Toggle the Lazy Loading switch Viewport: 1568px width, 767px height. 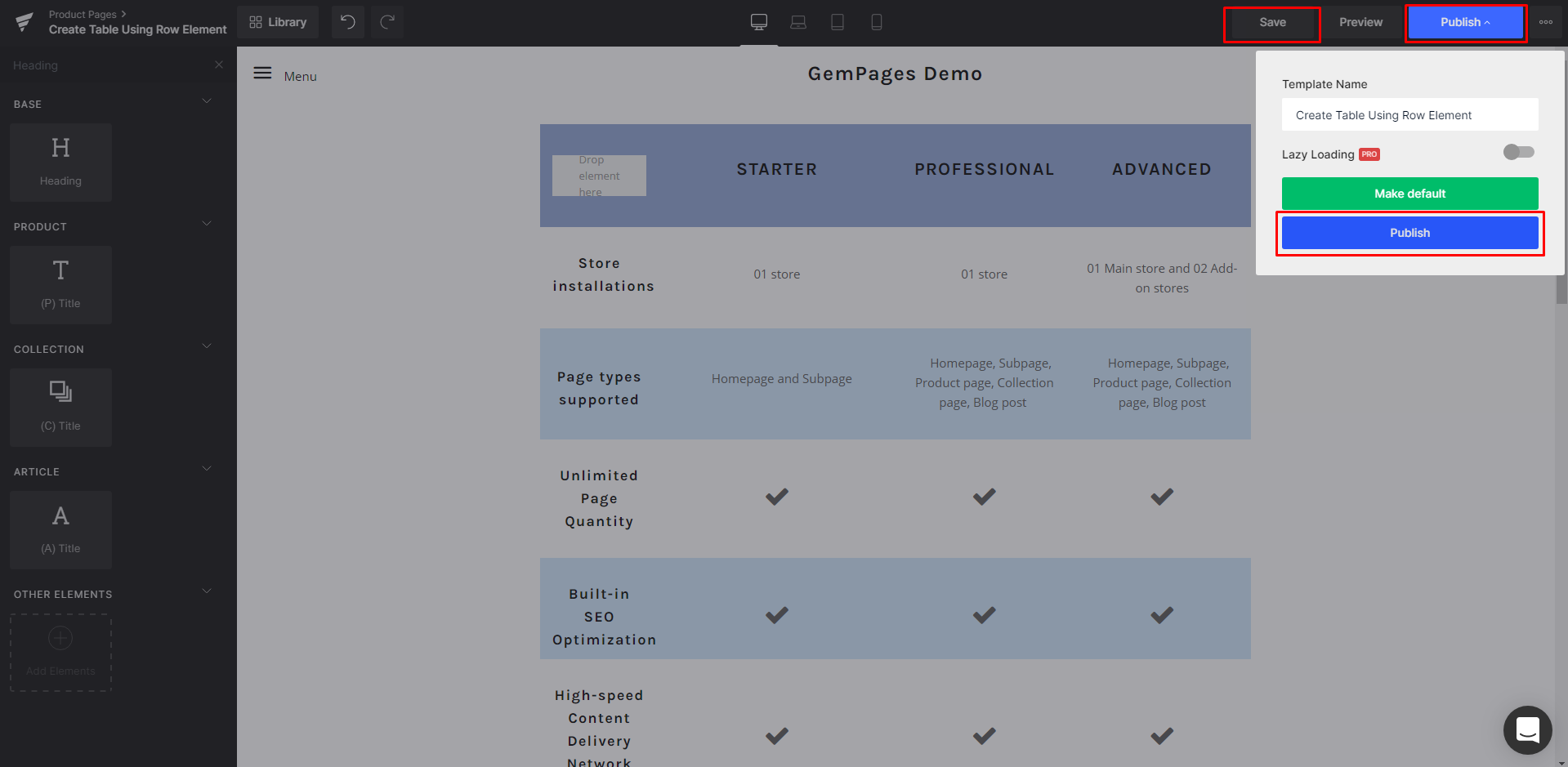click(x=1519, y=152)
